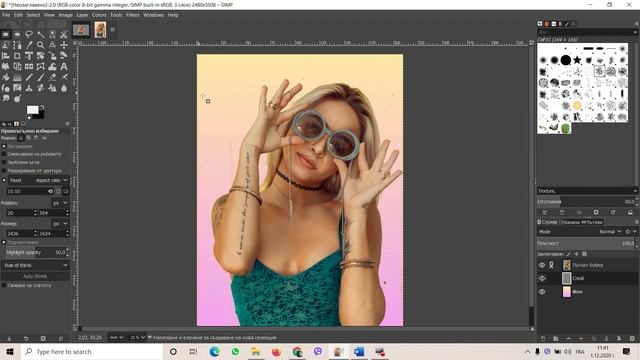Select the Fuzzy Select magic wand tool

point(41,34)
